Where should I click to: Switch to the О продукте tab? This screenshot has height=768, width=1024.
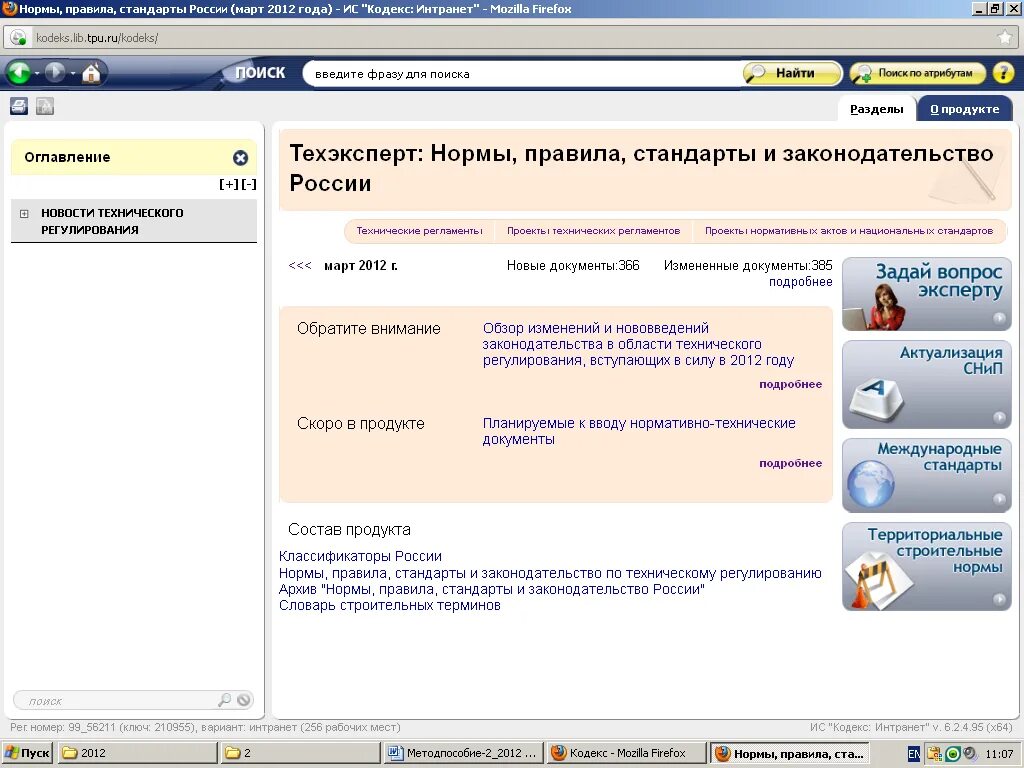pos(965,109)
